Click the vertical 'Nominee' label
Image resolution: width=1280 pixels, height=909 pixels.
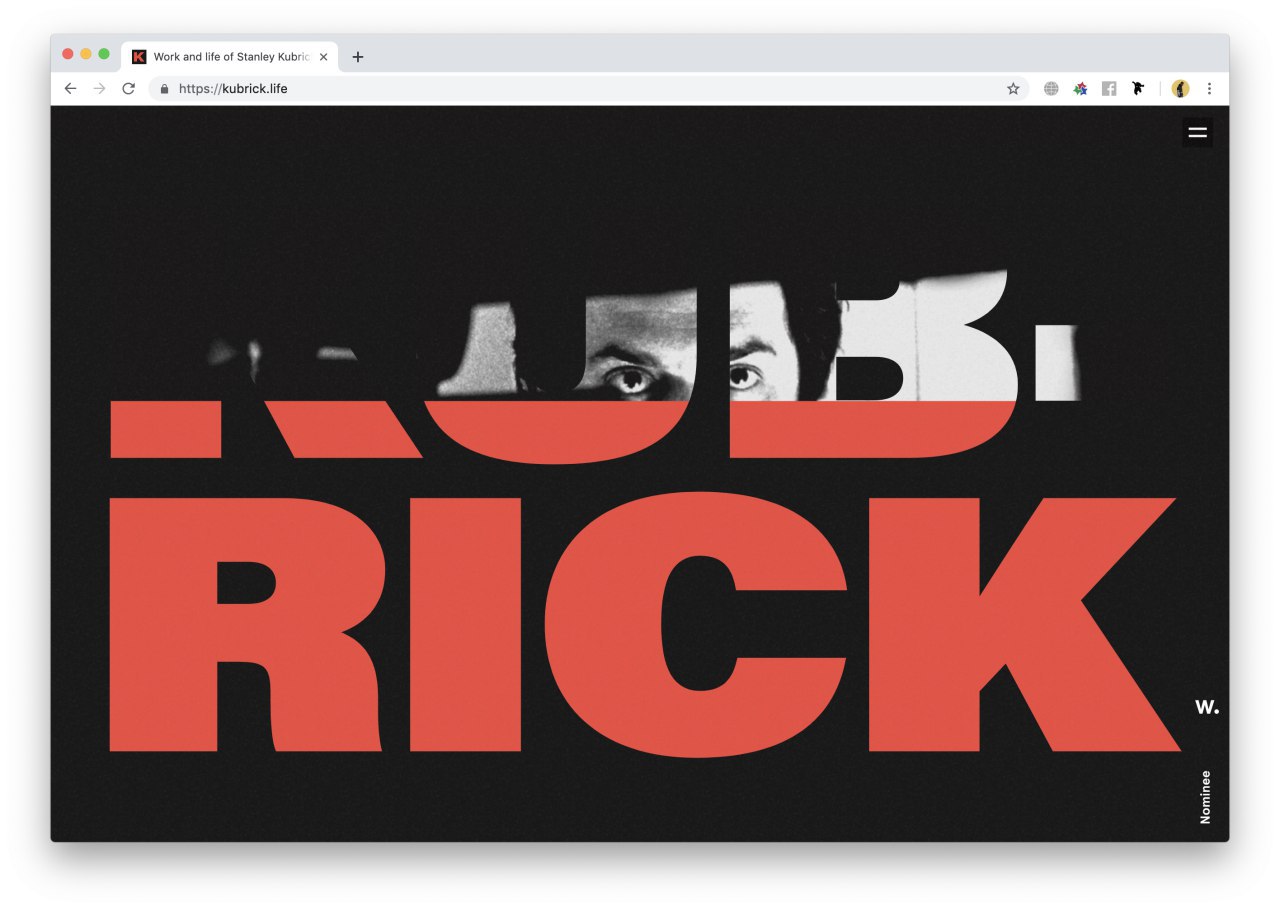(x=1205, y=797)
